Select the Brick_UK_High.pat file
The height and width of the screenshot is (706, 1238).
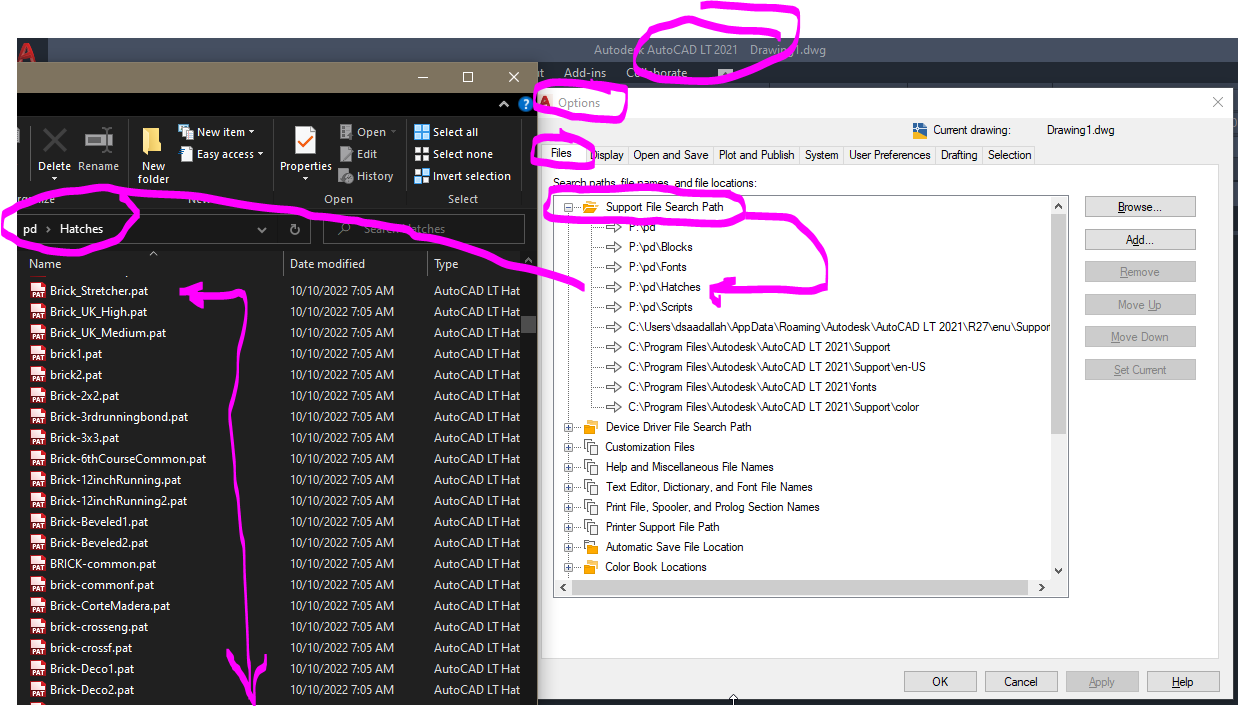tap(98, 312)
